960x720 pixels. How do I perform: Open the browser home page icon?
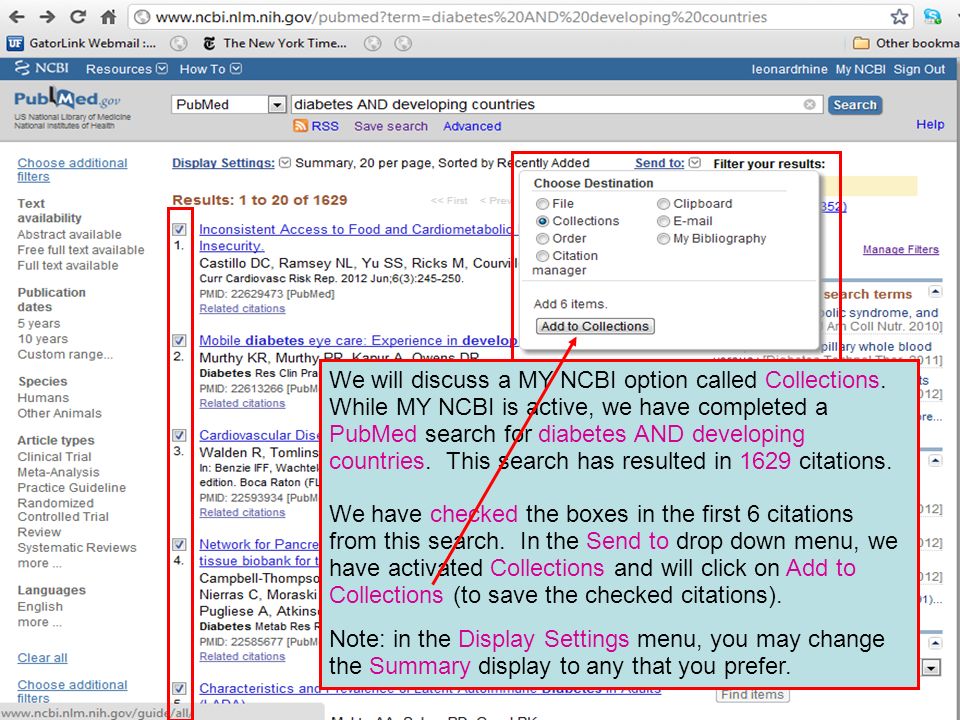click(108, 17)
